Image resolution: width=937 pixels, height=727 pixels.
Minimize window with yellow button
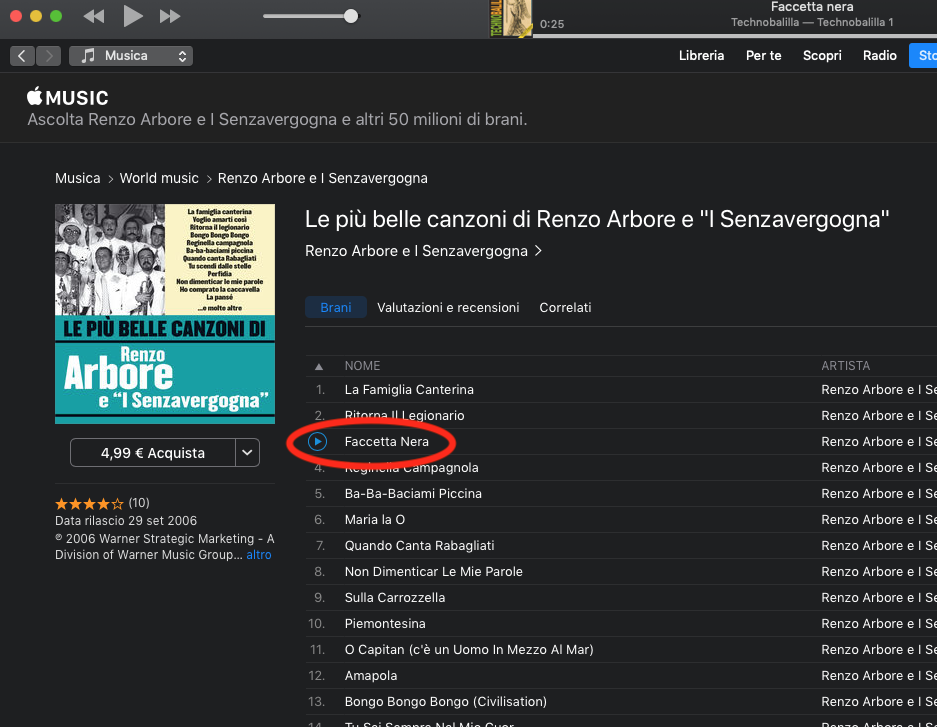pos(36,16)
